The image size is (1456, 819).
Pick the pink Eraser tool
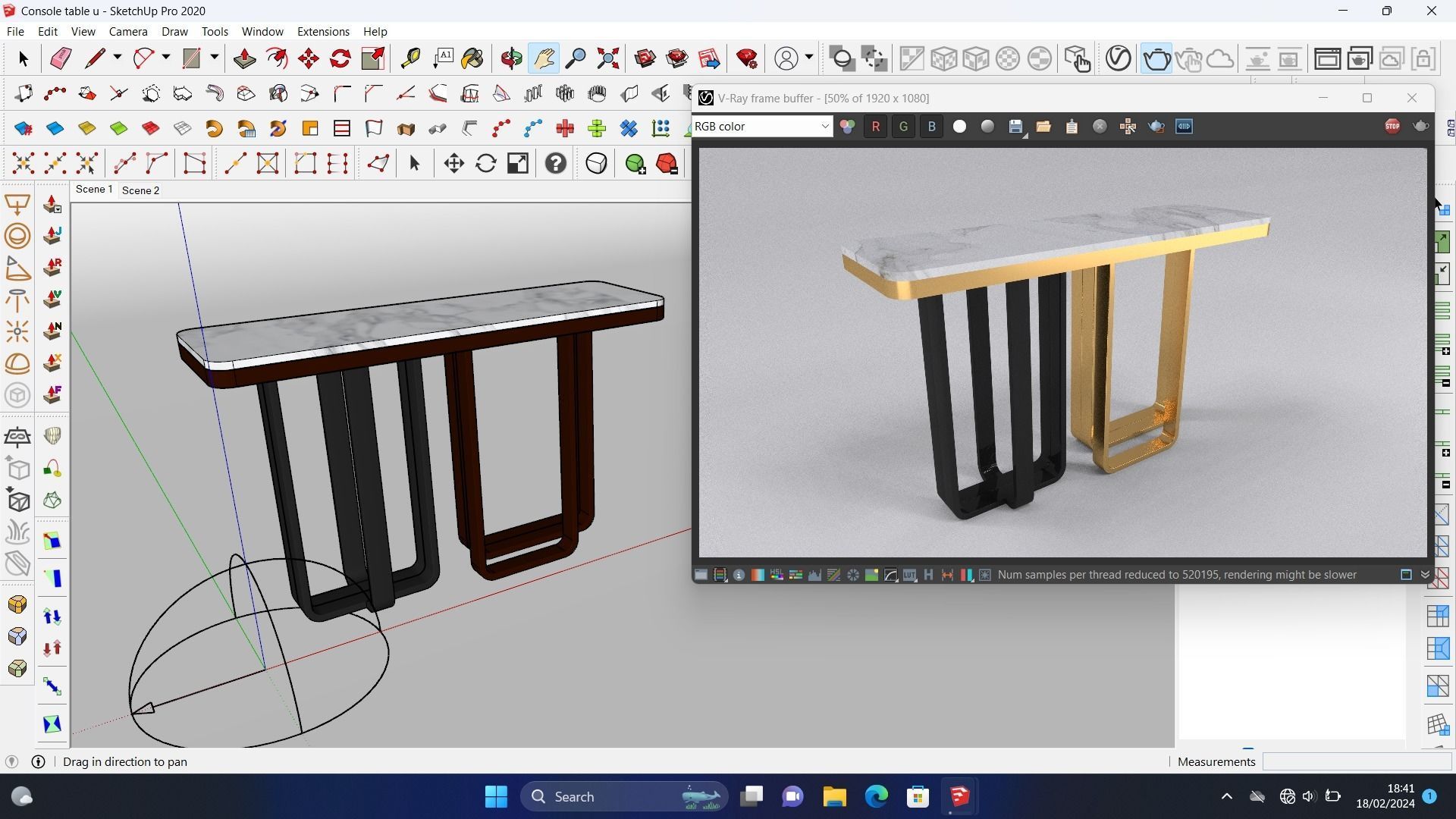pos(61,58)
